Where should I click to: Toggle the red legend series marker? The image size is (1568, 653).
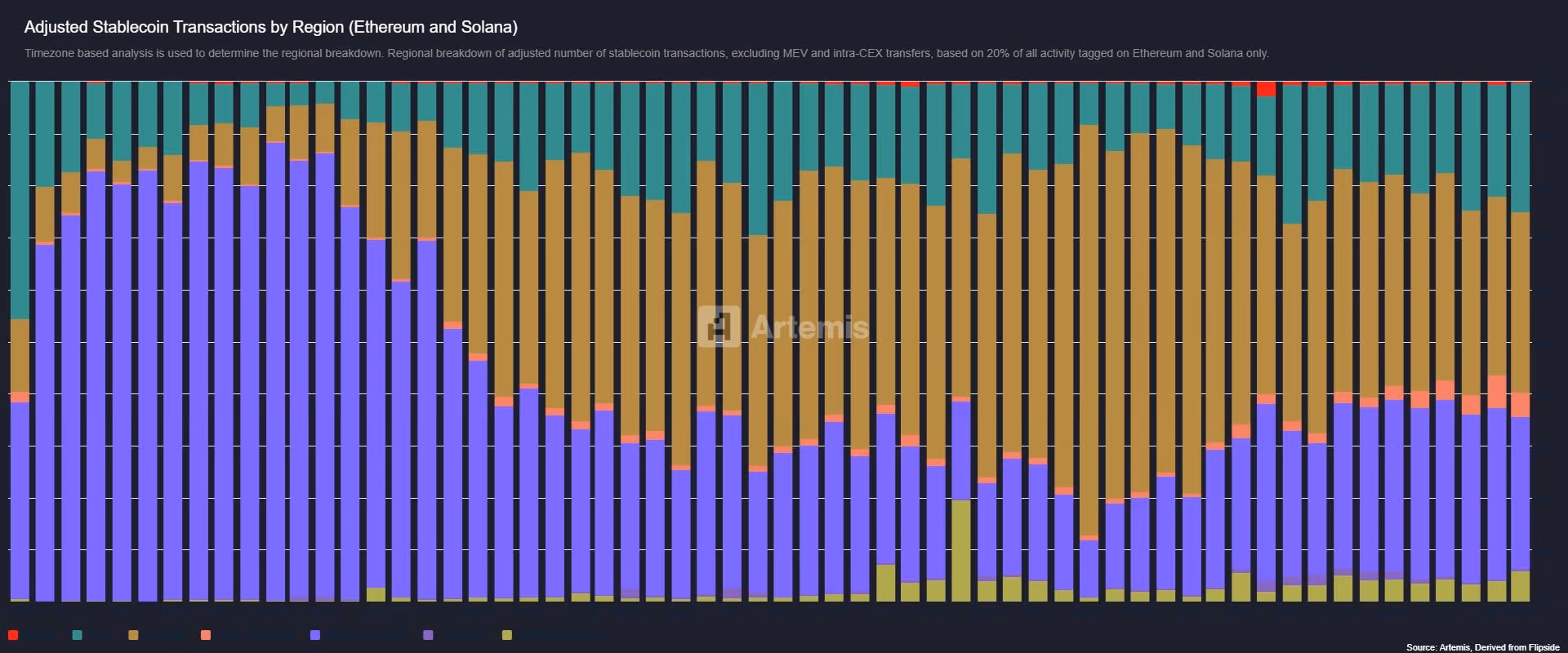click(x=13, y=635)
